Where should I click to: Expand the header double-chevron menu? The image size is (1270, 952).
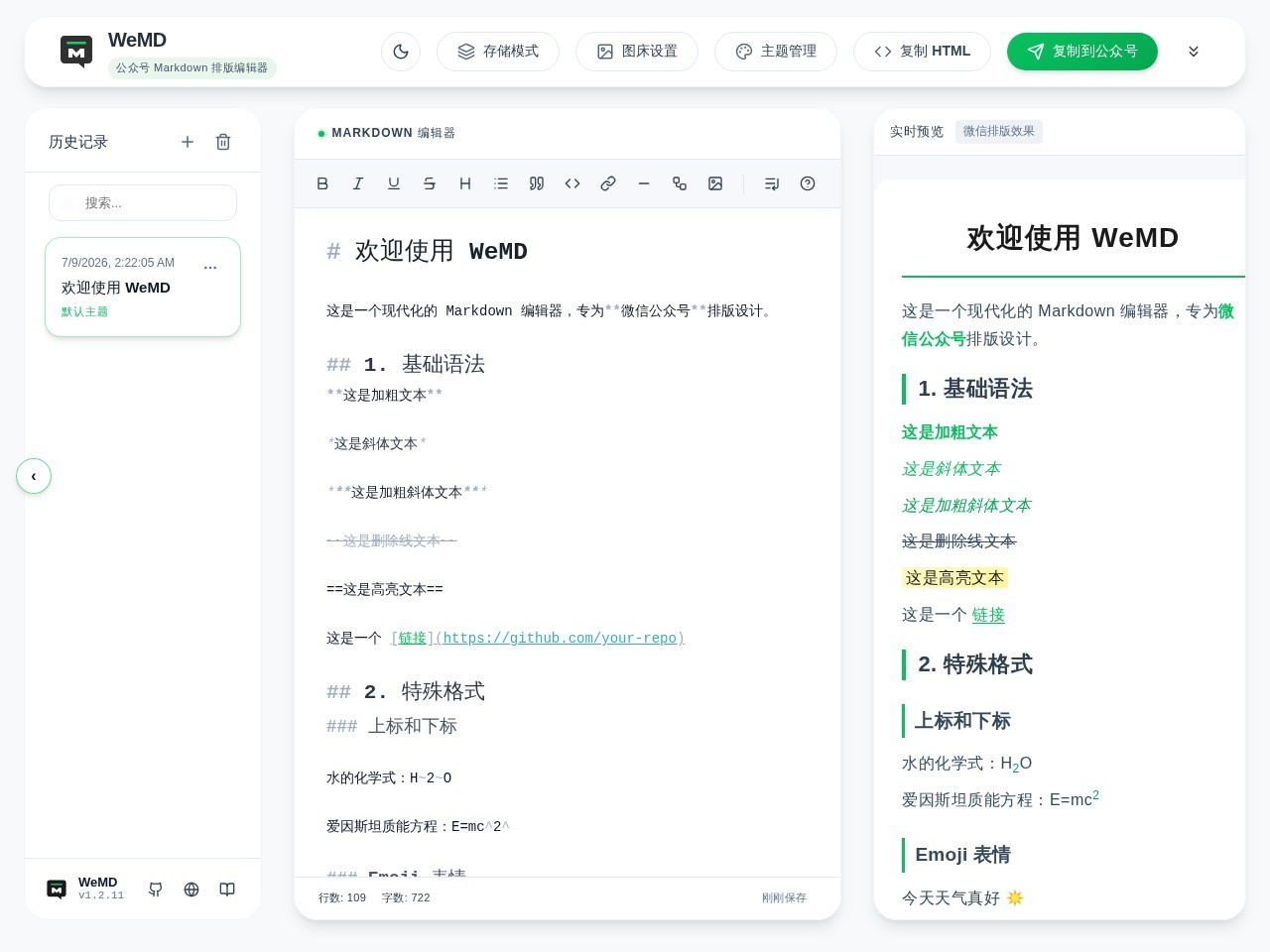[1194, 52]
